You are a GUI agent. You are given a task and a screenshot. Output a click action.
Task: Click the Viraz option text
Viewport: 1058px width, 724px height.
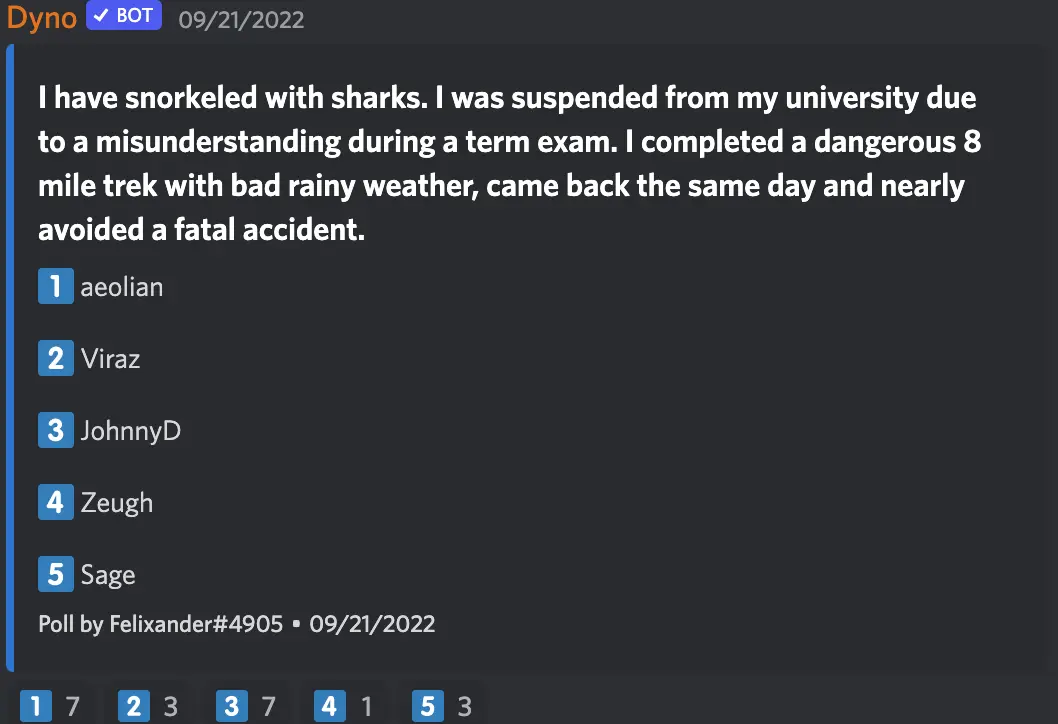click(x=111, y=358)
